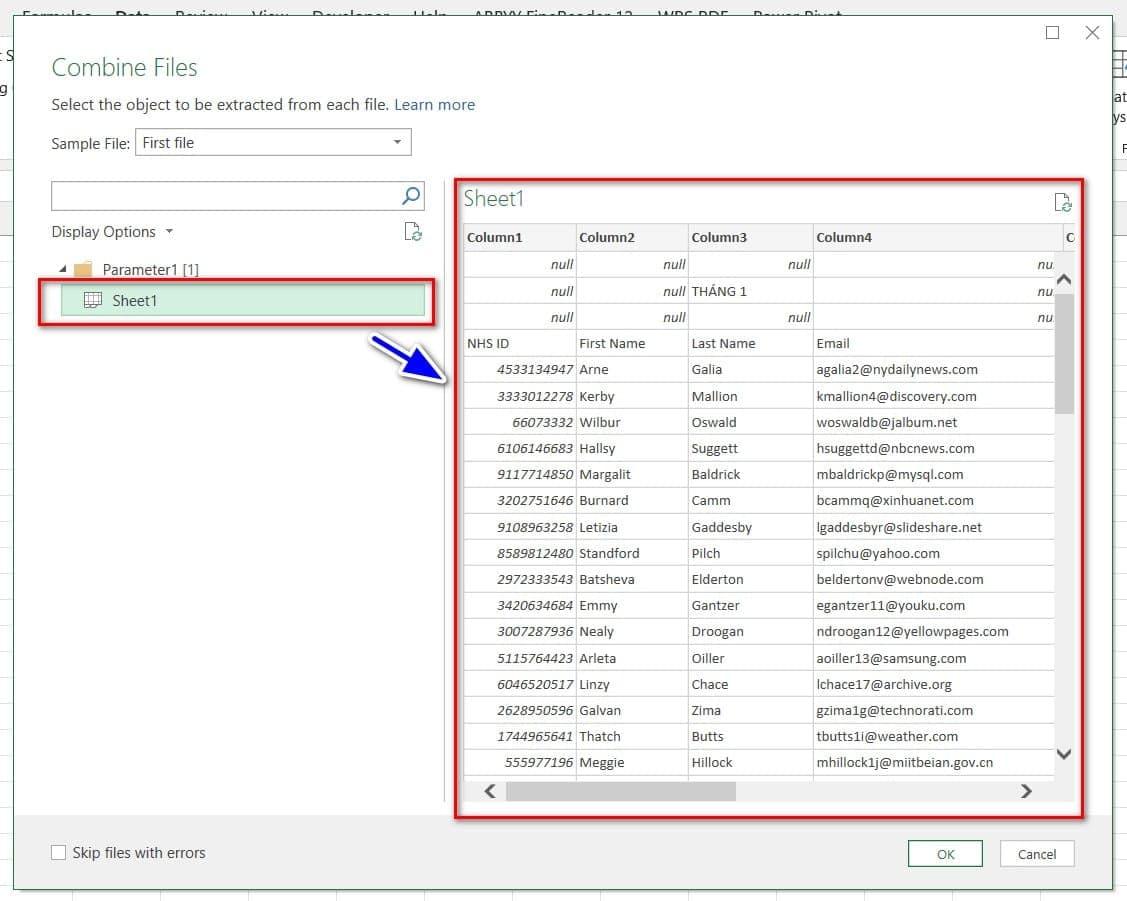Click inside the search input field
The width and height of the screenshot is (1127, 901).
pyautogui.click(x=225, y=196)
